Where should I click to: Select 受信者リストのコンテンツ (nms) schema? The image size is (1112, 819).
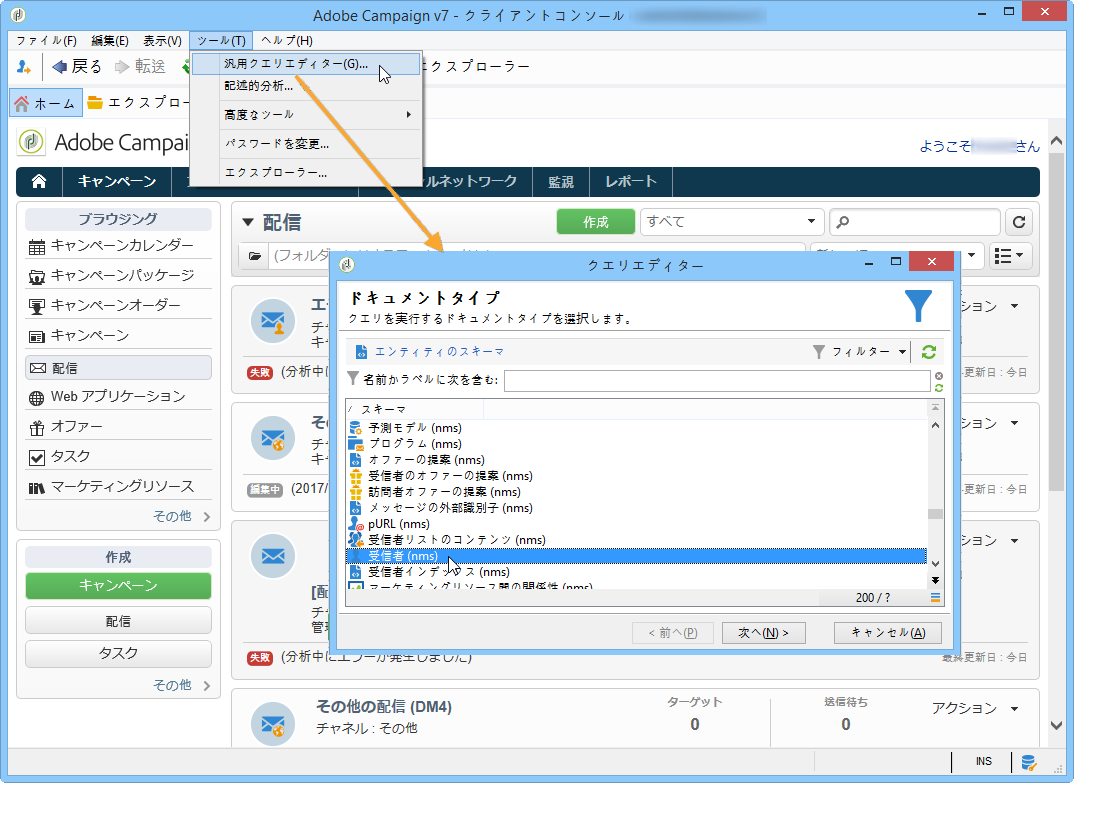point(457,540)
